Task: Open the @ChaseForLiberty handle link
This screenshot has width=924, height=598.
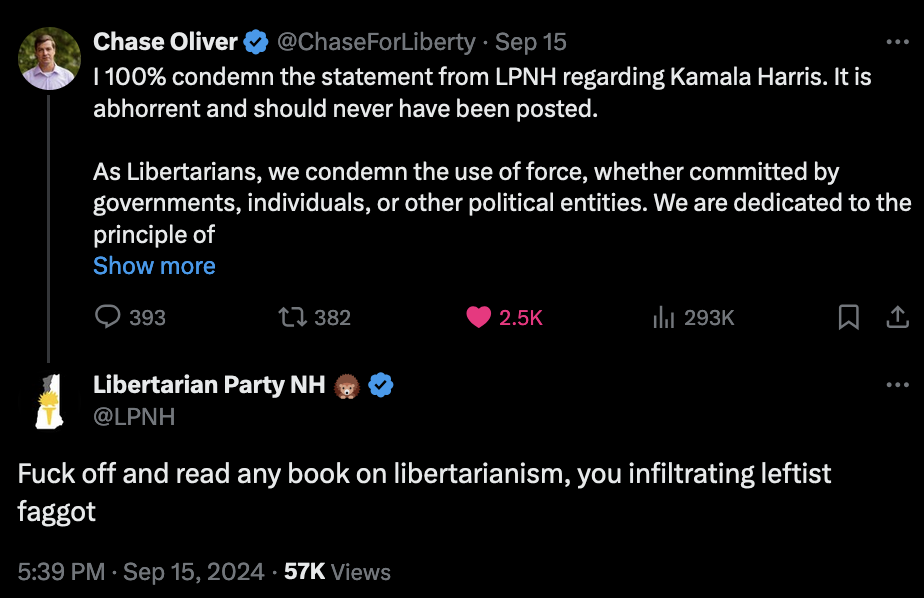Action: tap(376, 42)
